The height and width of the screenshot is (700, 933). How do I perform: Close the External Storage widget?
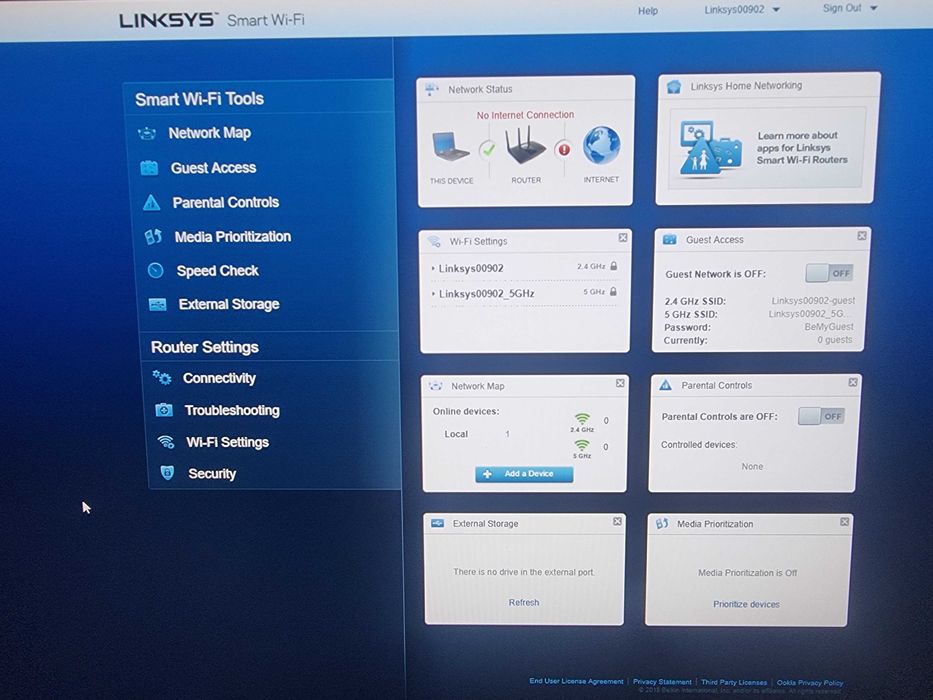pyautogui.click(x=617, y=521)
